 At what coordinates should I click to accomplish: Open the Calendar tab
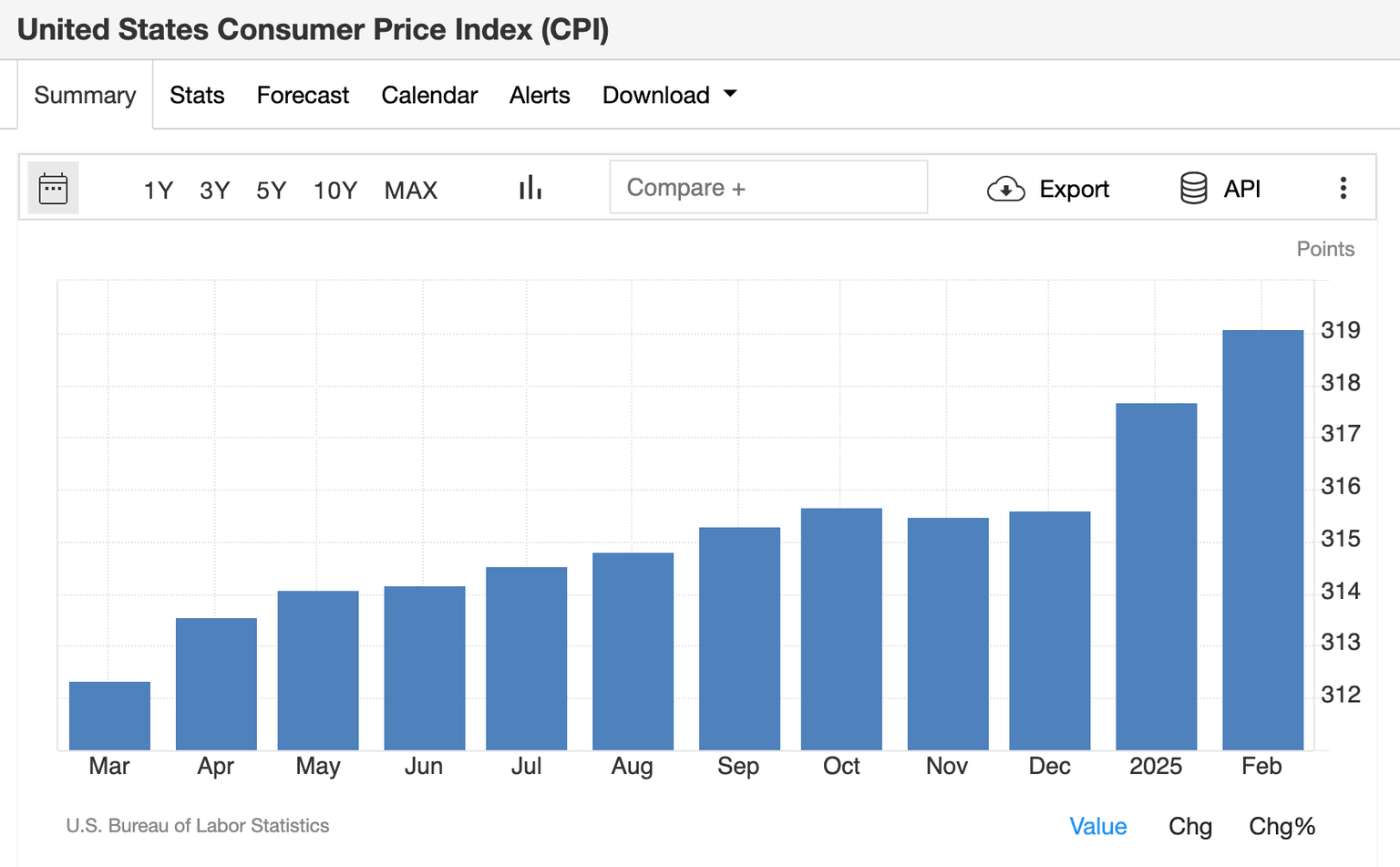tap(429, 95)
